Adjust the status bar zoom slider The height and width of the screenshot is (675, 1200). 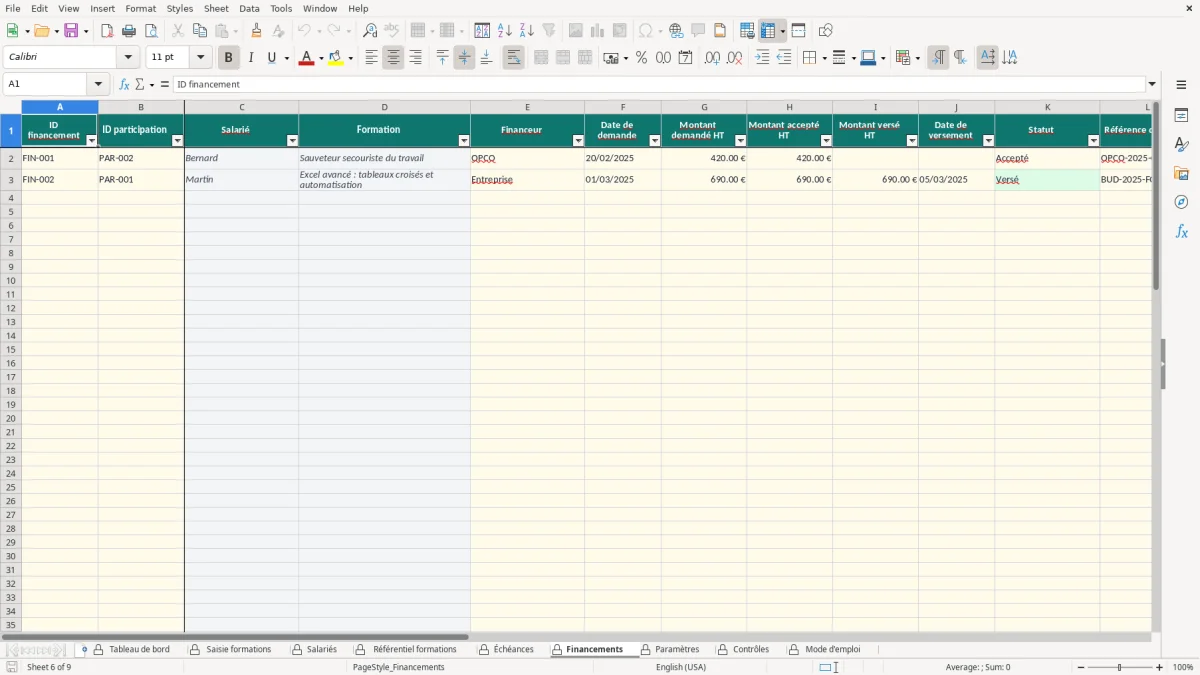(x=1120, y=667)
